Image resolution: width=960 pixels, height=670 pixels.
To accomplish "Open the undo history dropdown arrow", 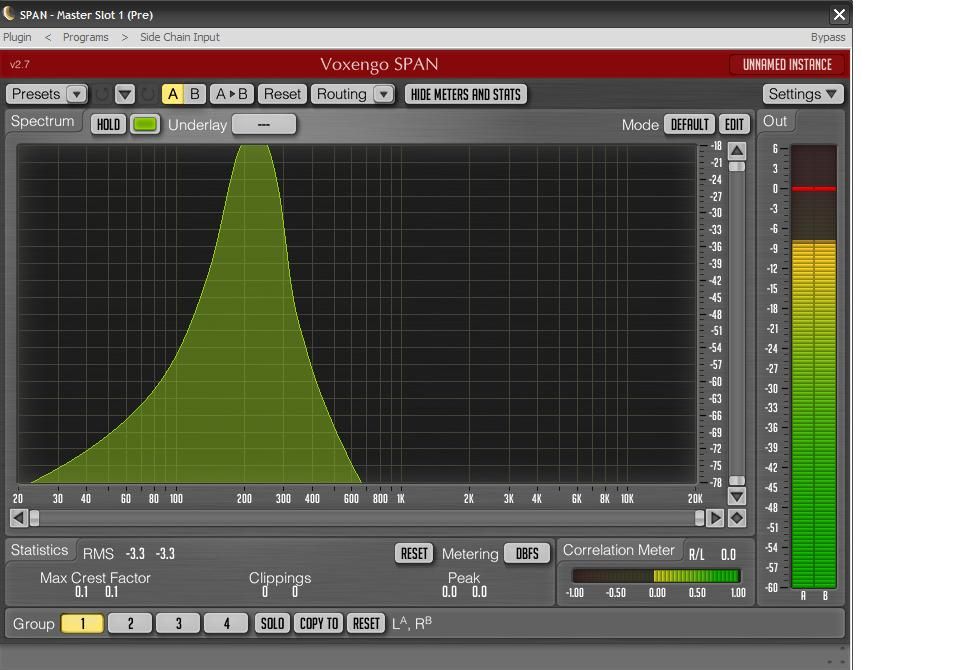I will click(x=125, y=94).
